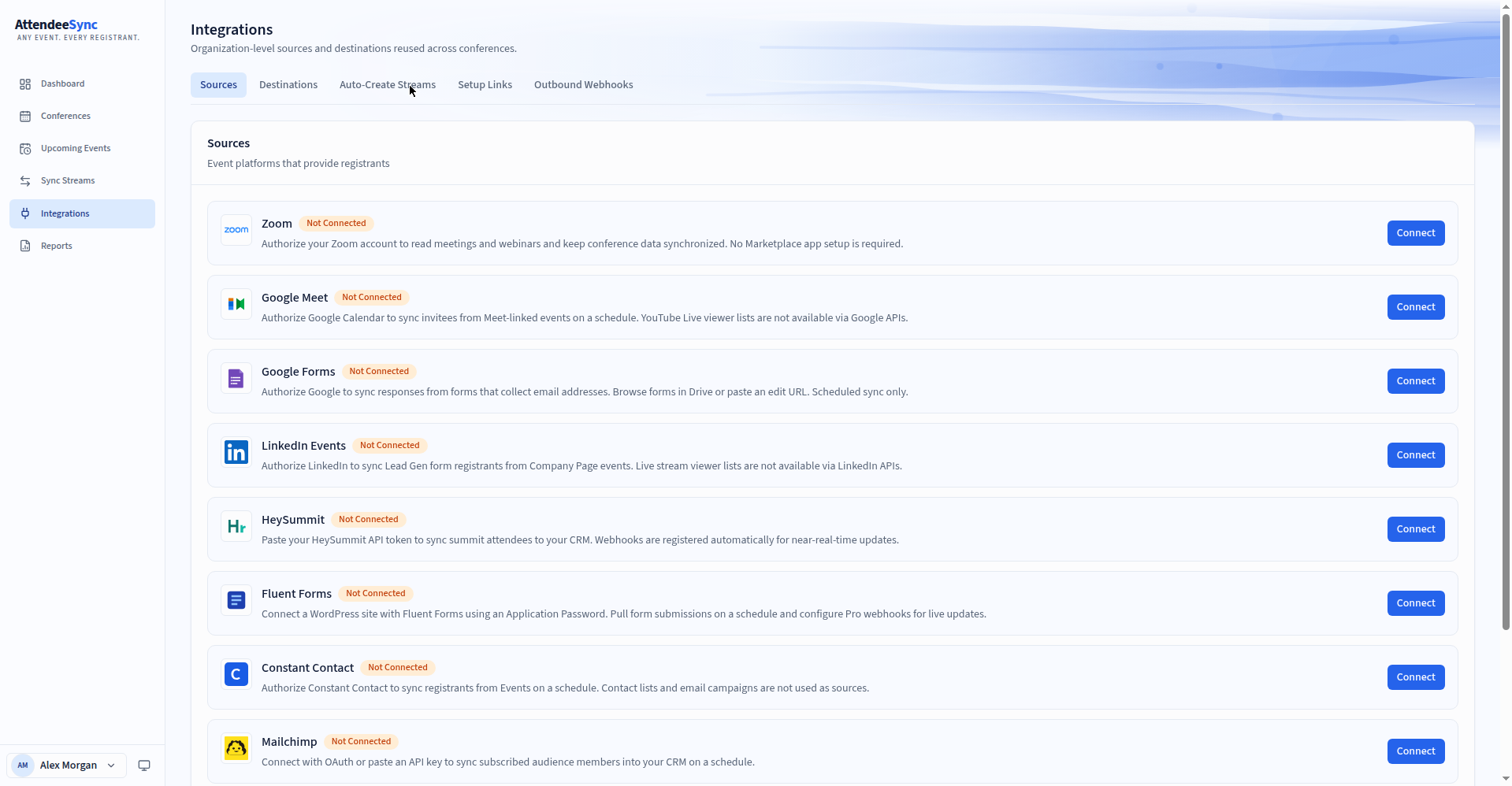Viewport: 1512px width, 786px height.
Task: Open the Alex Morgan account dropdown
Action: (67, 766)
